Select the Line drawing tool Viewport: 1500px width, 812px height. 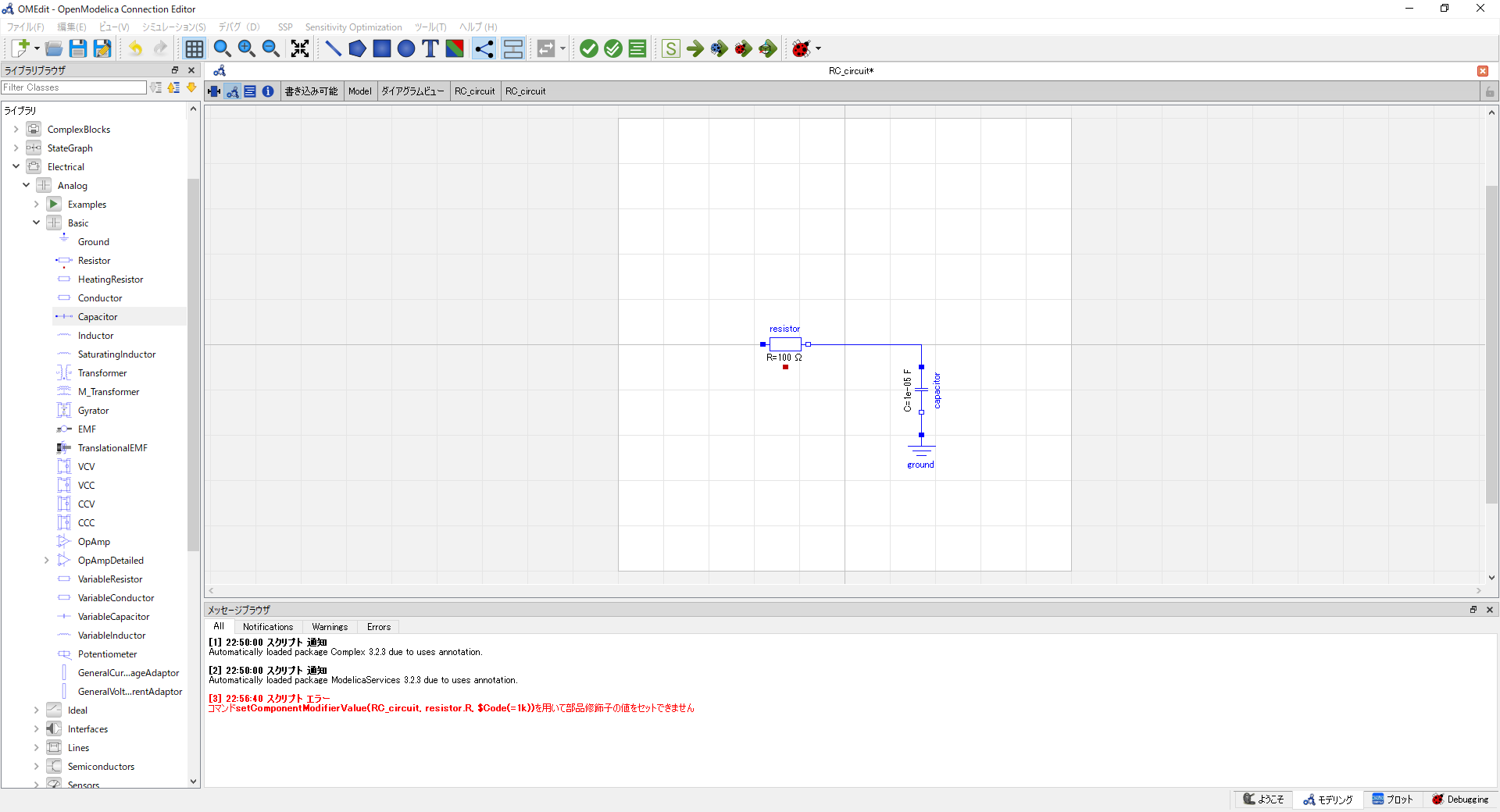tap(333, 48)
